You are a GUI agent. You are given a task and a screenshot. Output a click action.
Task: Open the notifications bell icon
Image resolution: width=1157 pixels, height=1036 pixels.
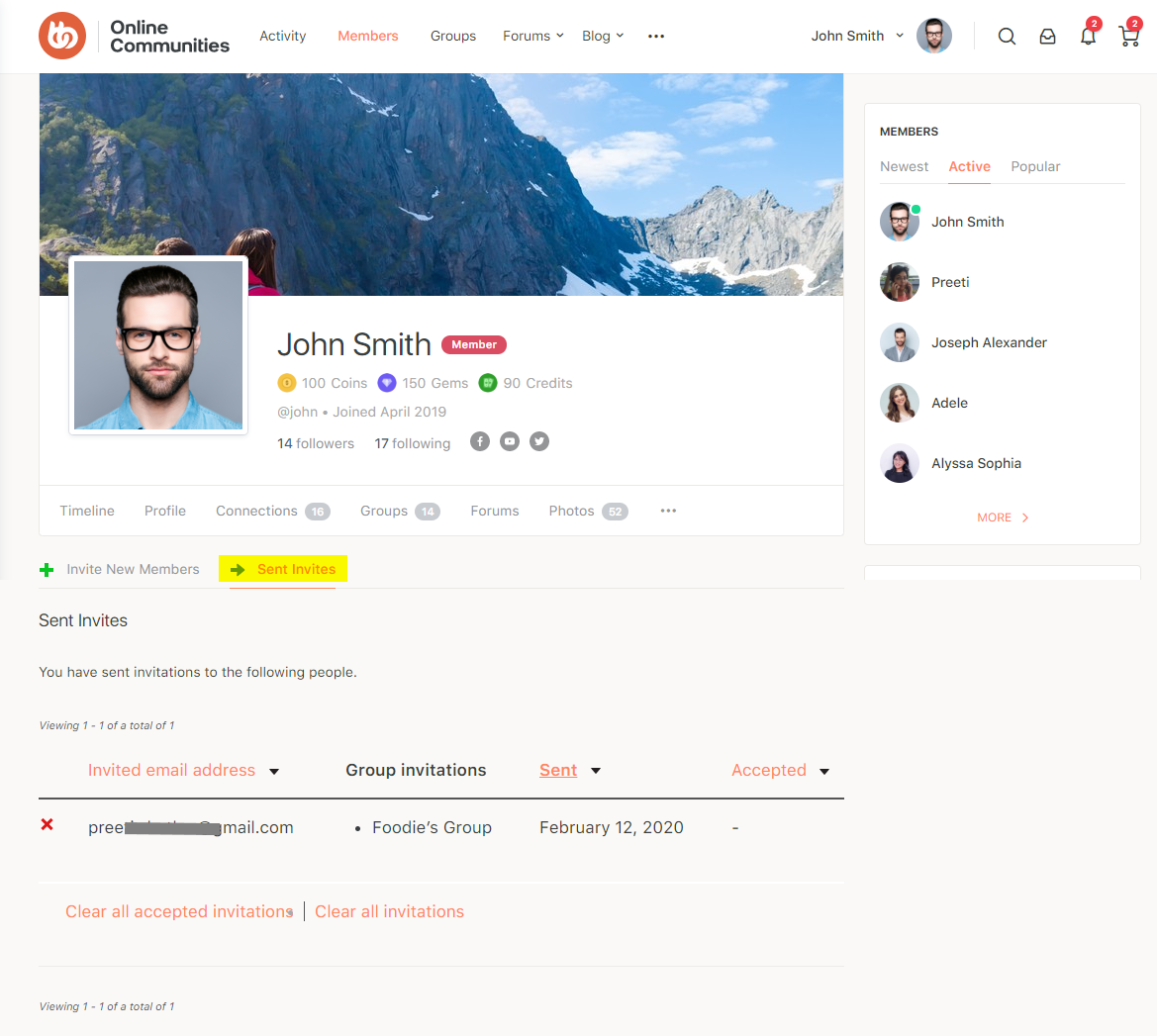pos(1088,36)
